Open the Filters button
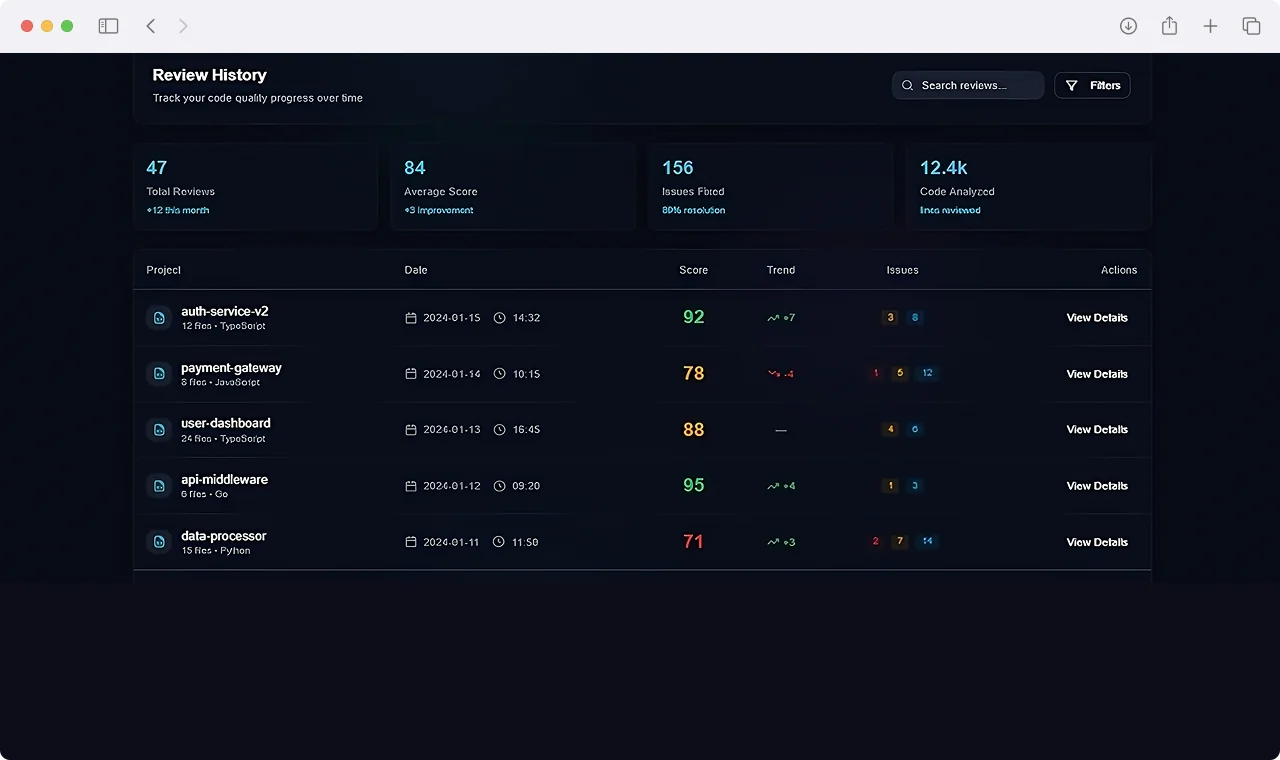Screen dimensions: 1280x760 [1092, 85]
